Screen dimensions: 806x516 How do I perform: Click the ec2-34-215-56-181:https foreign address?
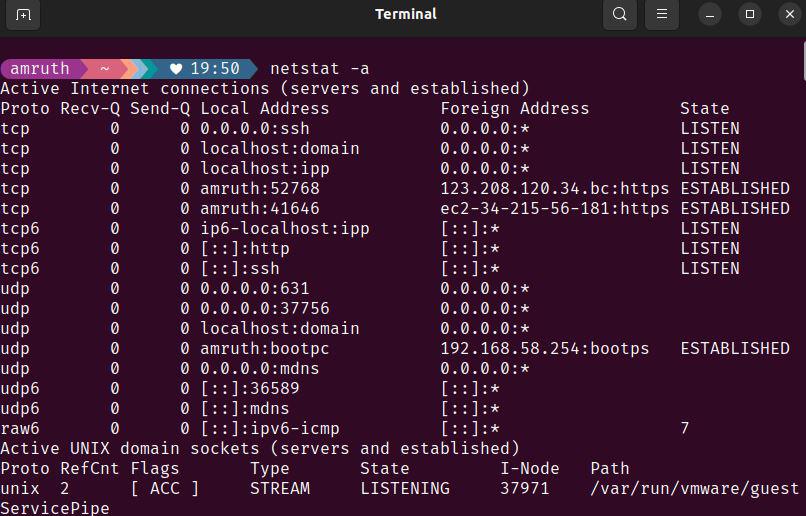click(x=554, y=209)
